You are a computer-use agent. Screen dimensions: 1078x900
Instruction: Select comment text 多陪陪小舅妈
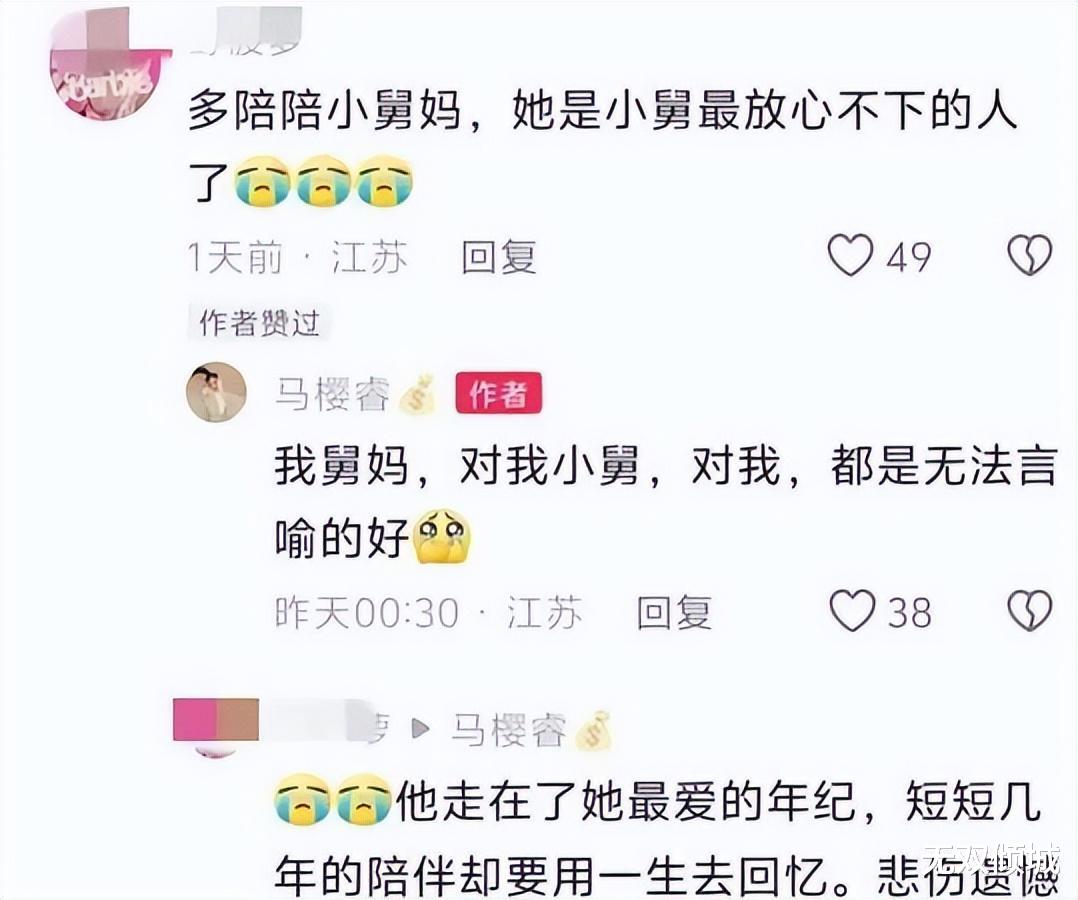pyautogui.click(x=324, y=110)
